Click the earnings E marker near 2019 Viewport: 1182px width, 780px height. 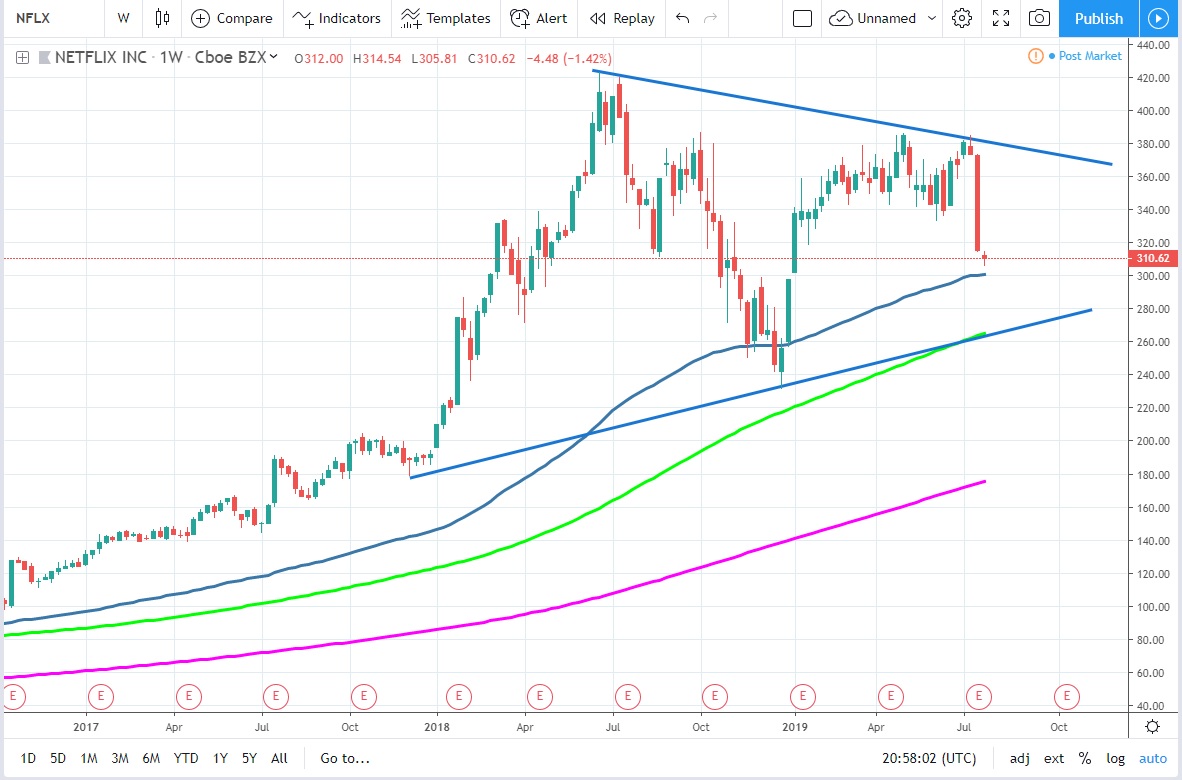[x=803, y=696]
